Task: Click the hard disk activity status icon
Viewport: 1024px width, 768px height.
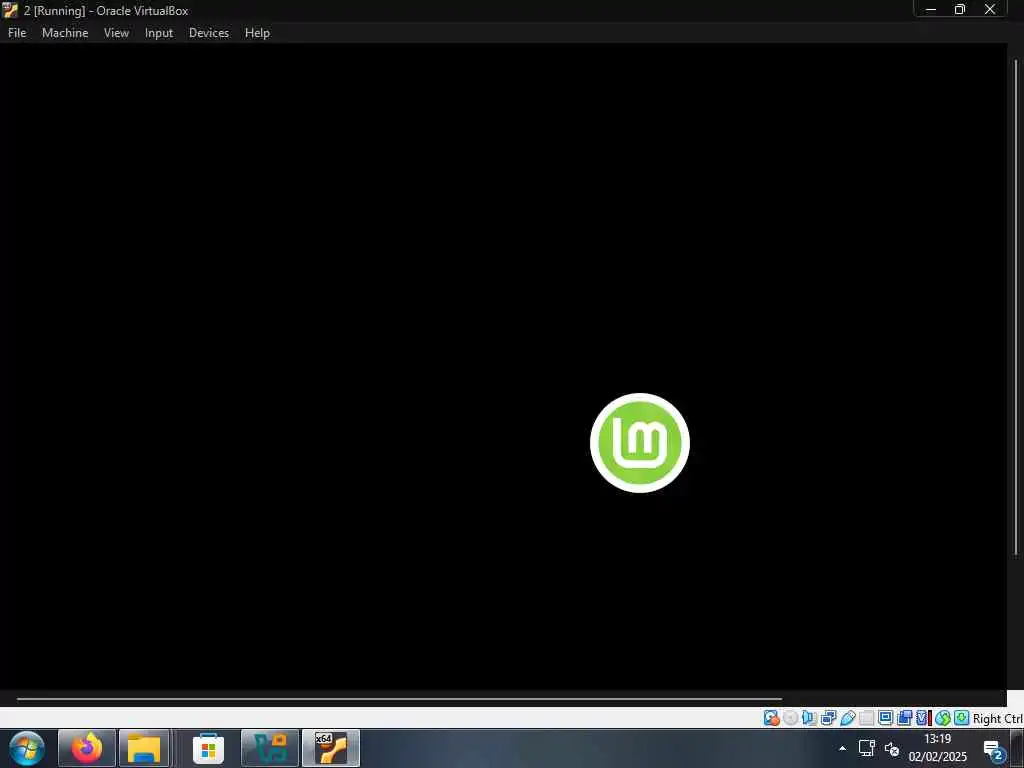Action: tap(771, 718)
